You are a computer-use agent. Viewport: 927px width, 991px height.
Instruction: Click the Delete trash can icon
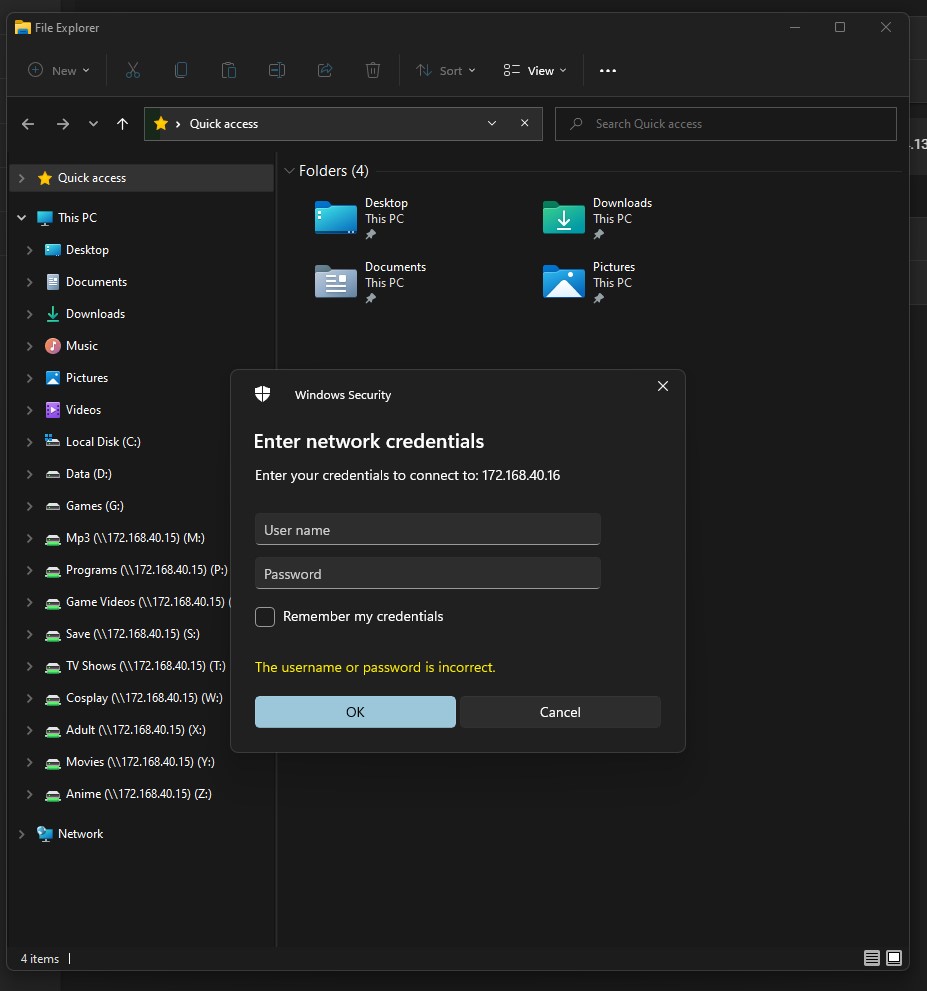click(x=373, y=70)
